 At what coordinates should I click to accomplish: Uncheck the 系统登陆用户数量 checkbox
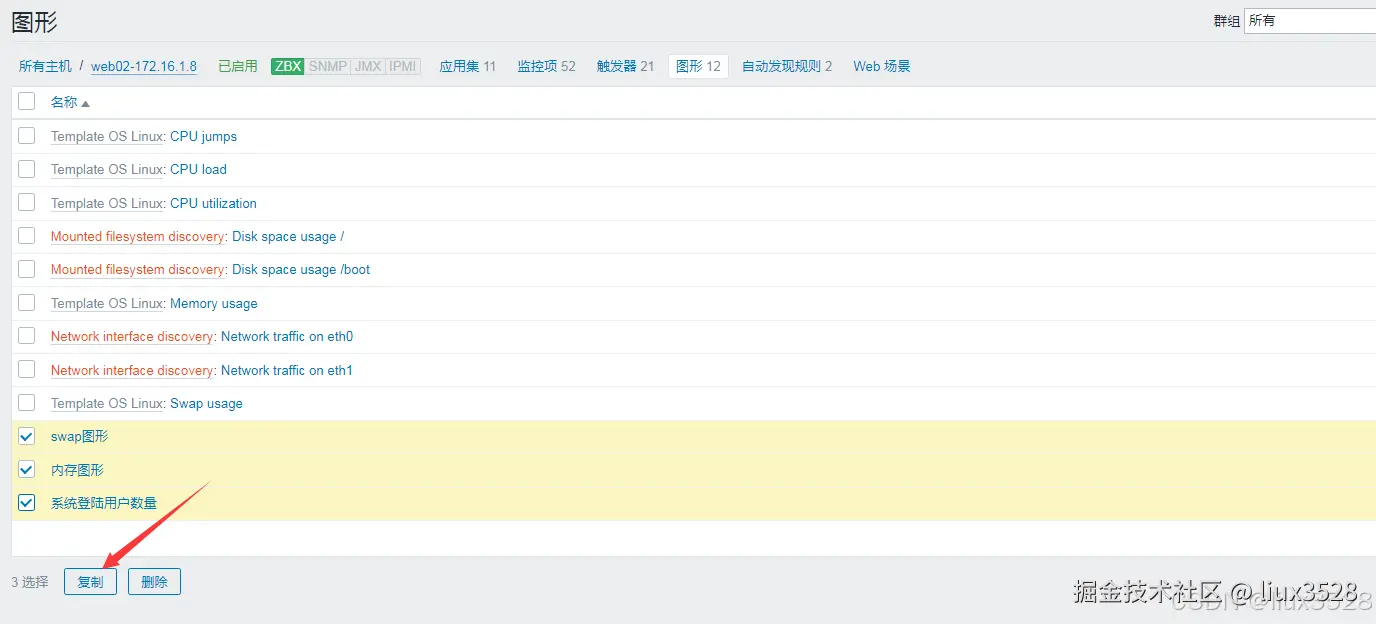(26, 502)
